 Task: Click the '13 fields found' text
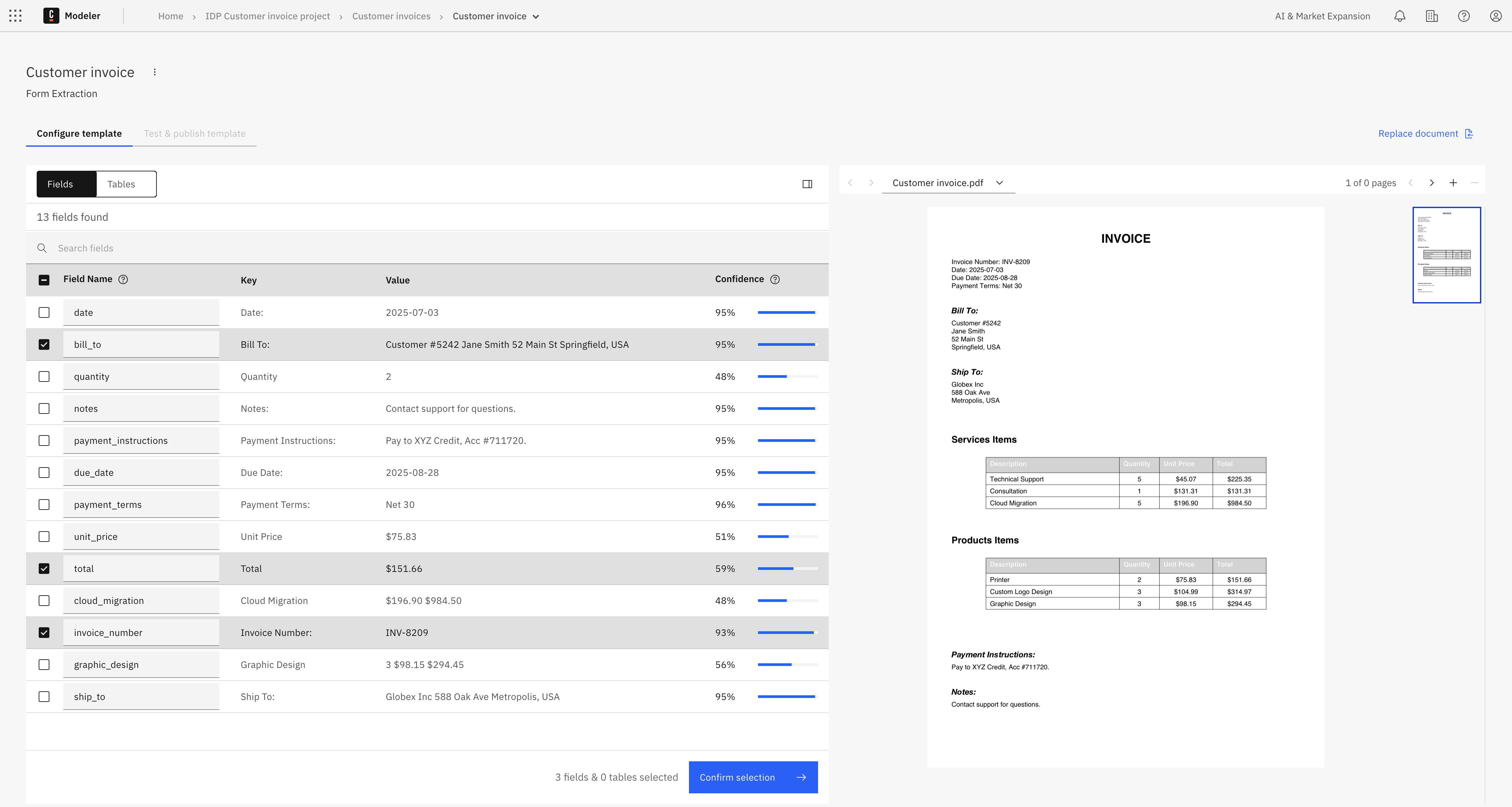72,217
